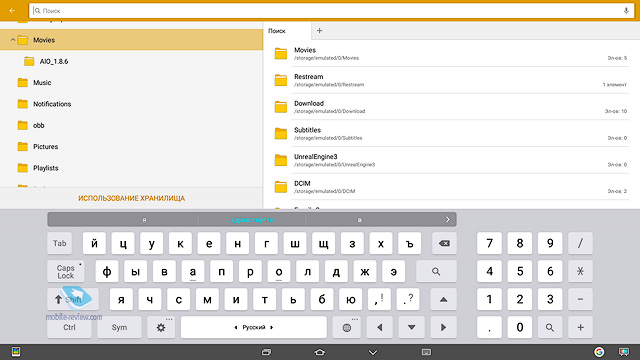Tap the period question mark key
Viewport: 640px width, 360px height.
[408, 299]
